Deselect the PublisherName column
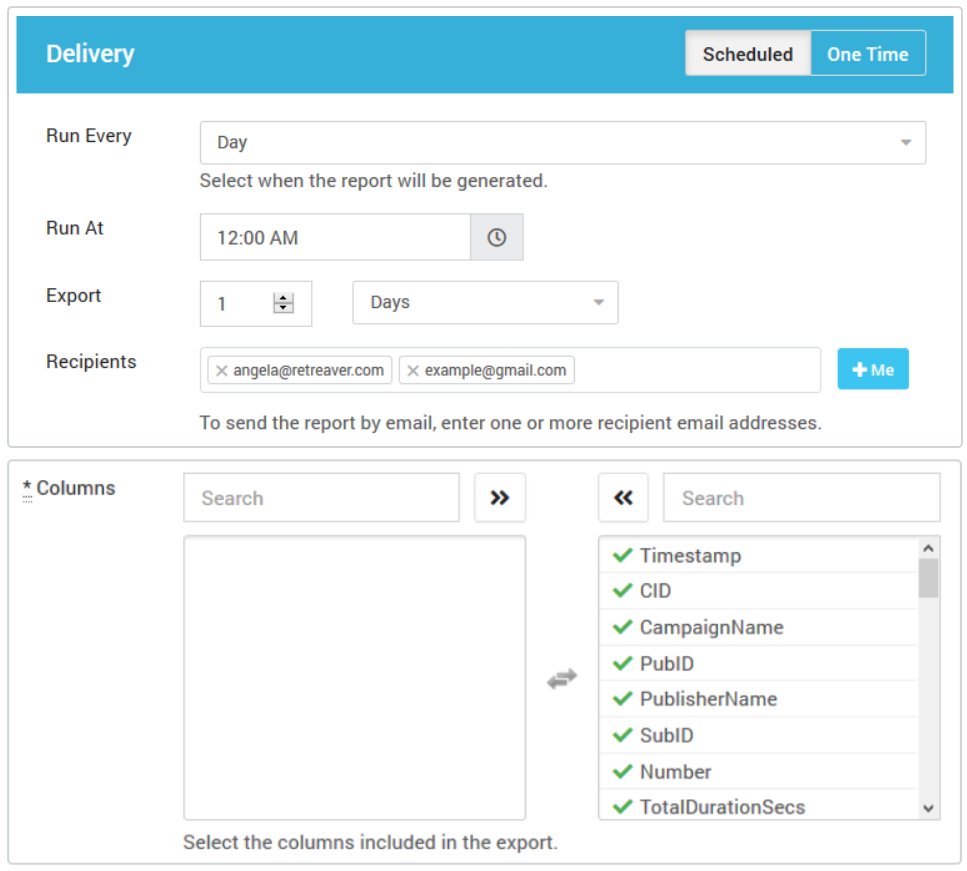This screenshot has height=871, width=967. [759, 699]
